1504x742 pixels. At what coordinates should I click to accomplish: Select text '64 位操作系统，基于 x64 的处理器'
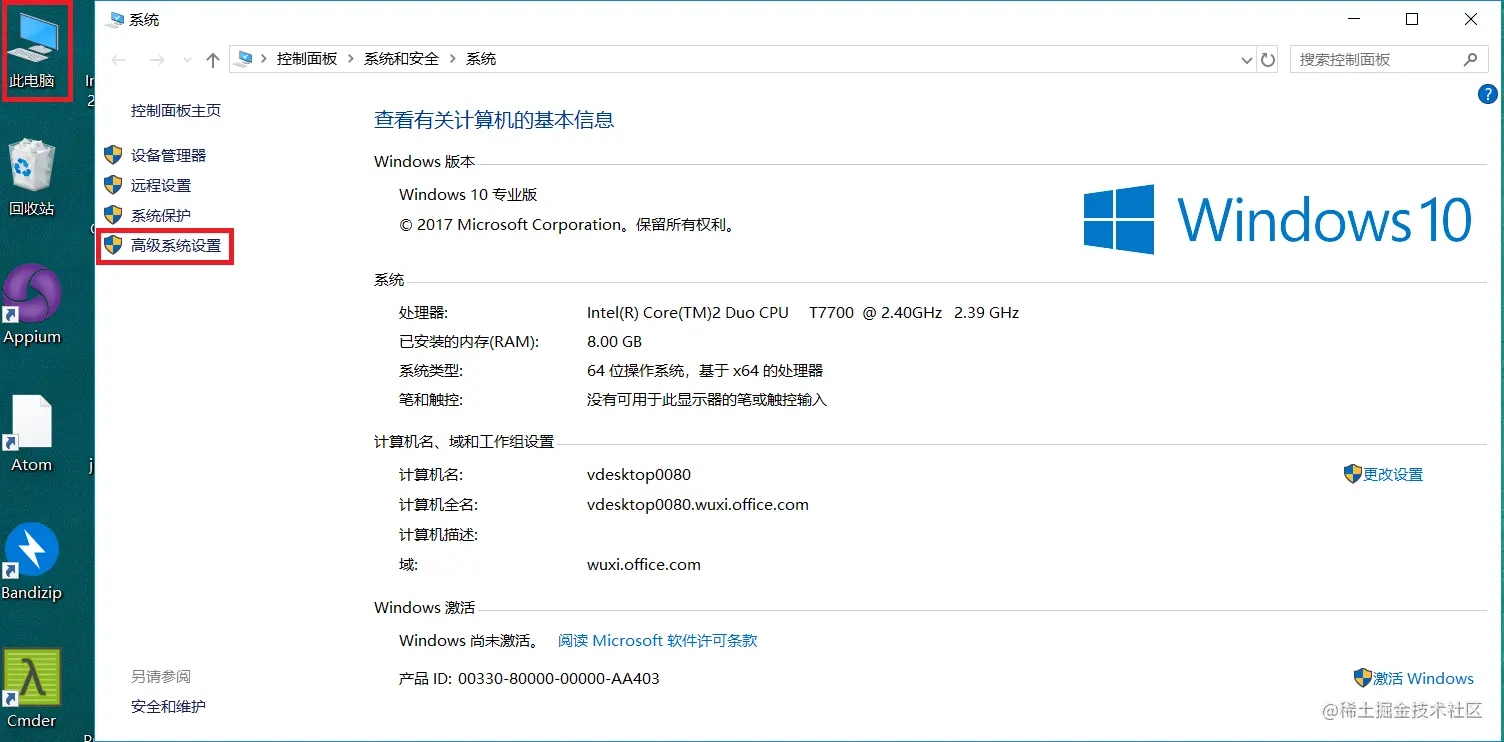tap(705, 370)
